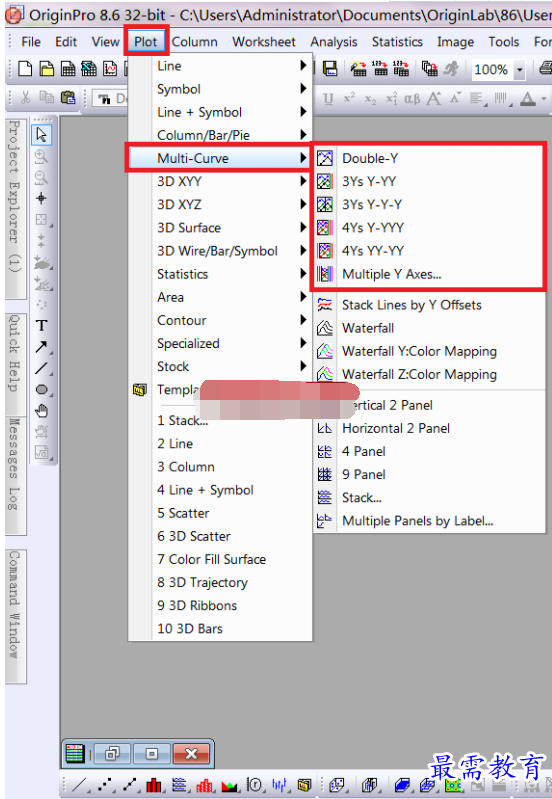Expand the Line + Symbol submenu

click(220, 112)
